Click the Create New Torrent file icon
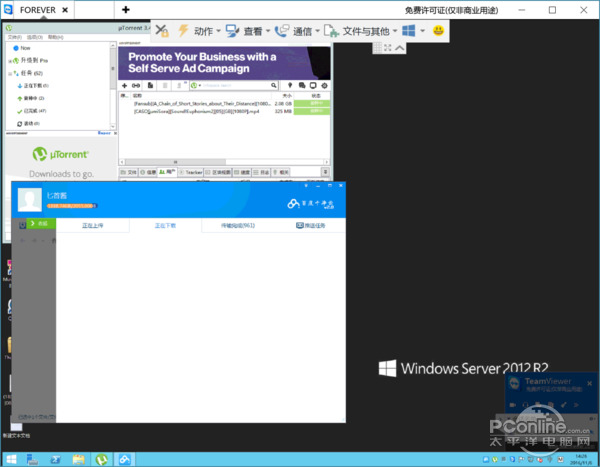The image size is (600, 467). click(x=150, y=85)
